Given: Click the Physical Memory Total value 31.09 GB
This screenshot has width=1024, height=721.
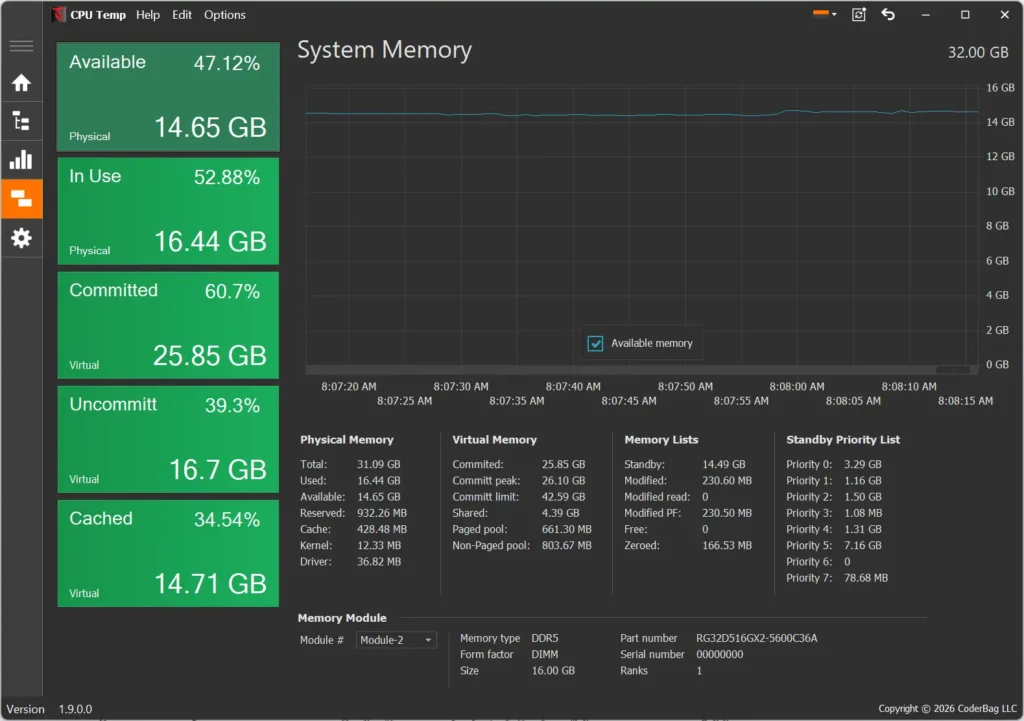Looking at the screenshot, I should coord(379,464).
